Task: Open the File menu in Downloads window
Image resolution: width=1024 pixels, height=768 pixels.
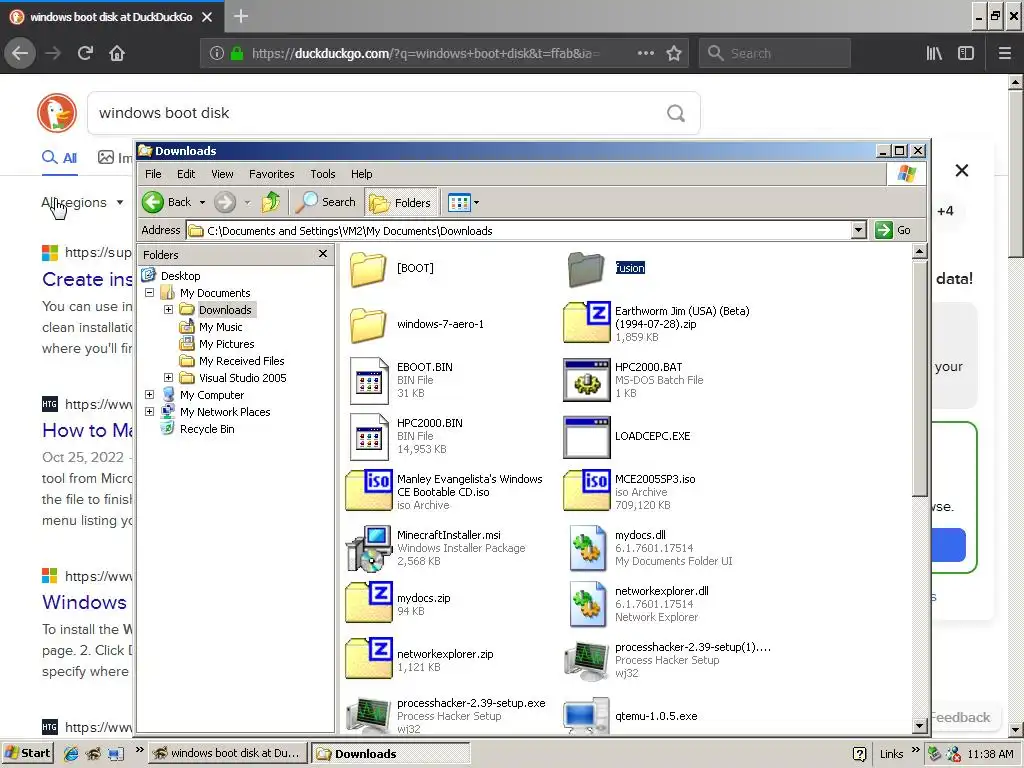Action: [x=153, y=174]
